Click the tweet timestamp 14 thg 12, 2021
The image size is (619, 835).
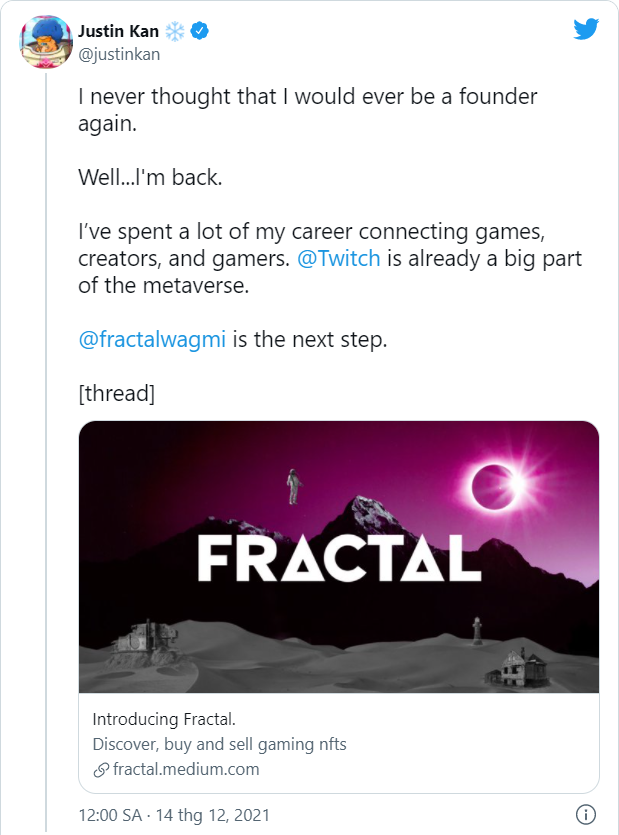tap(174, 815)
